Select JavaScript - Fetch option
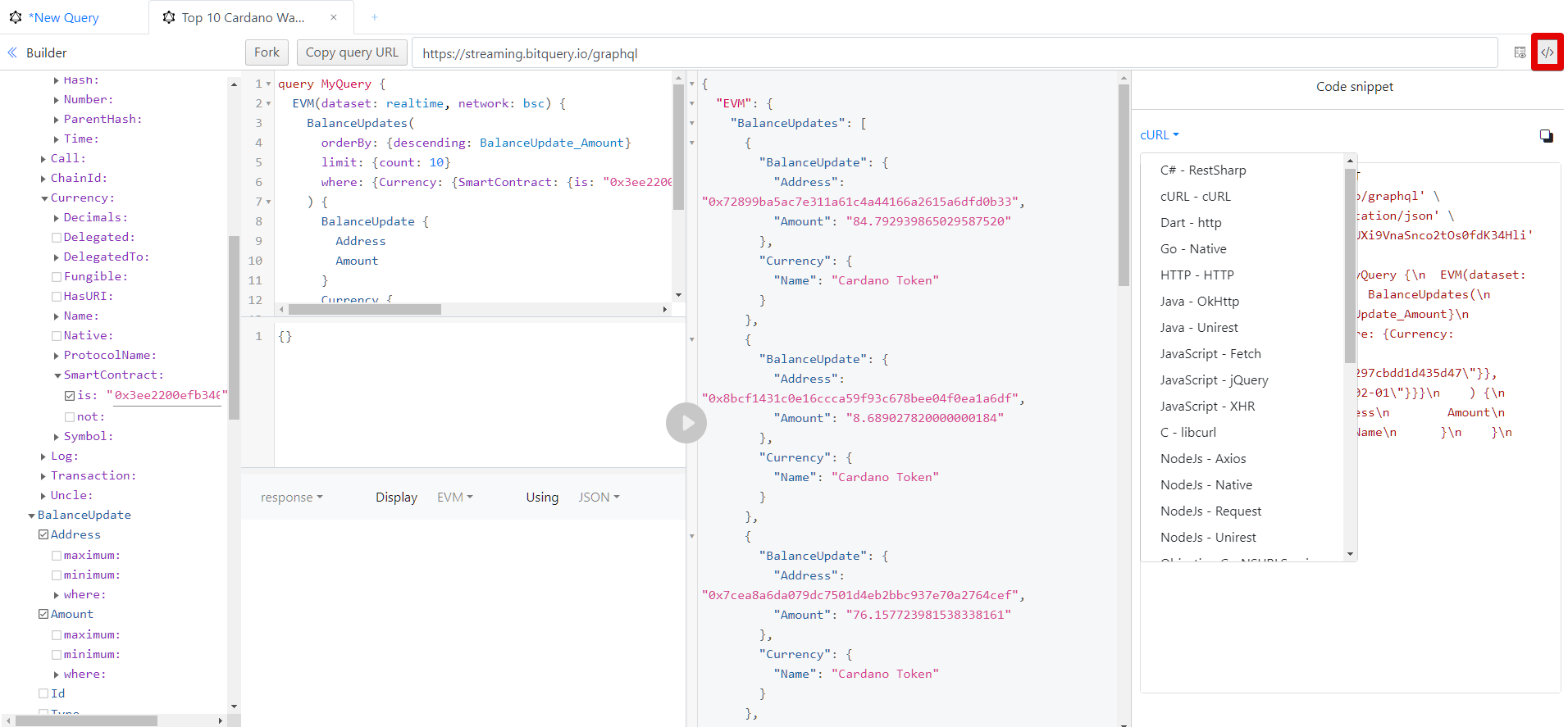The width and height of the screenshot is (1568, 727). pyautogui.click(x=1210, y=354)
